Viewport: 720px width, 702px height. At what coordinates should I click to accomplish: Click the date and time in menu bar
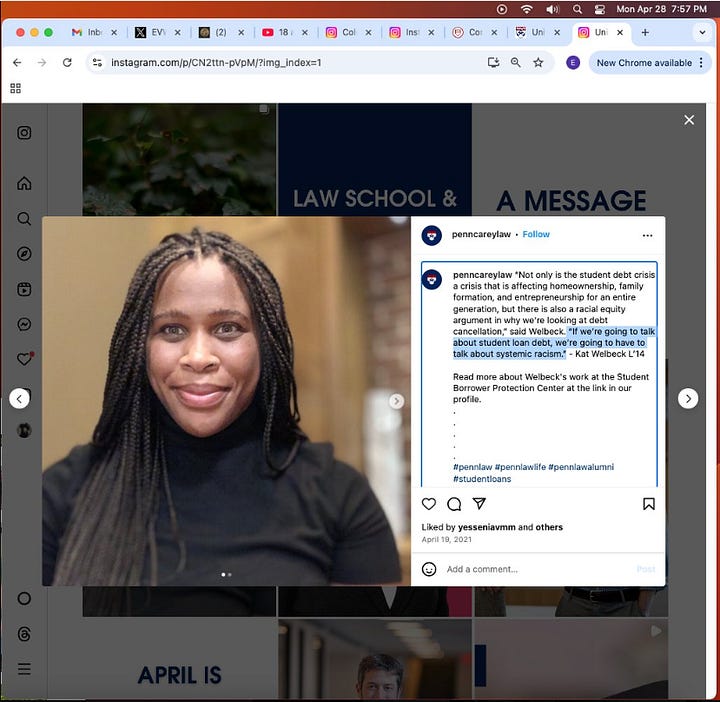point(661,9)
